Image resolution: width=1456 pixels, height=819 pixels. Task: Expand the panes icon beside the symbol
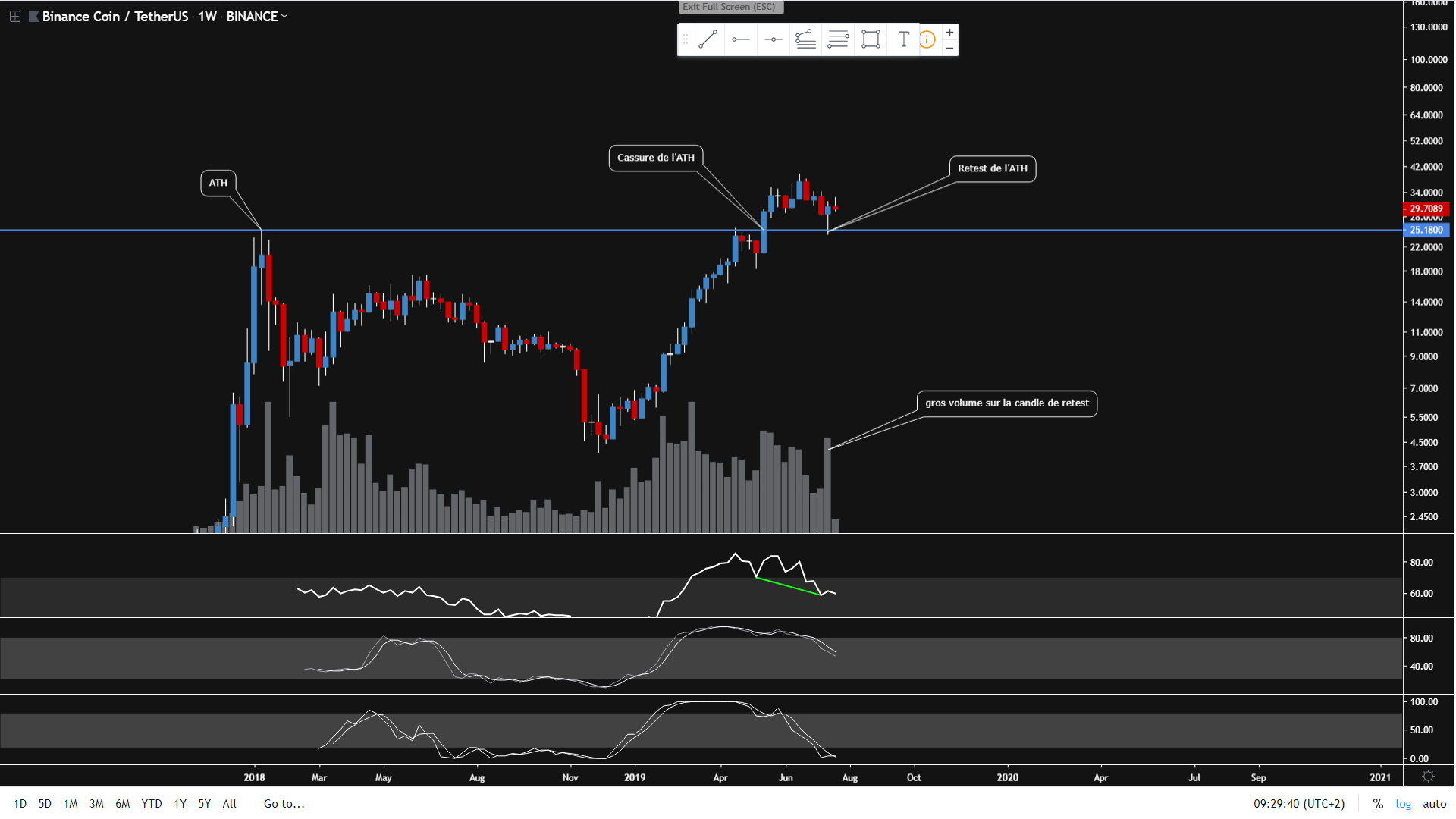(x=14, y=16)
